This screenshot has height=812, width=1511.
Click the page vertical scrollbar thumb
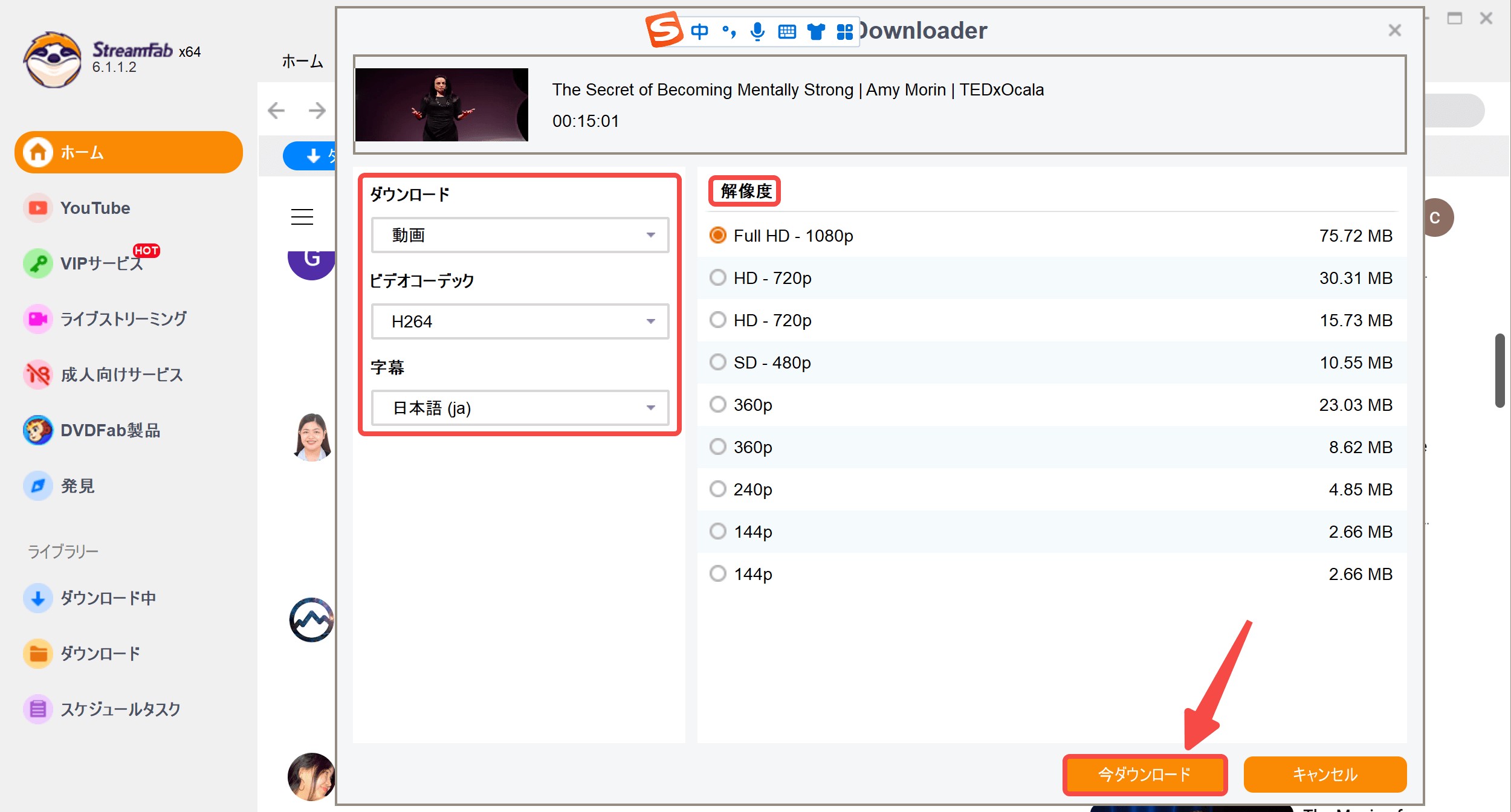pyautogui.click(x=1500, y=370)
